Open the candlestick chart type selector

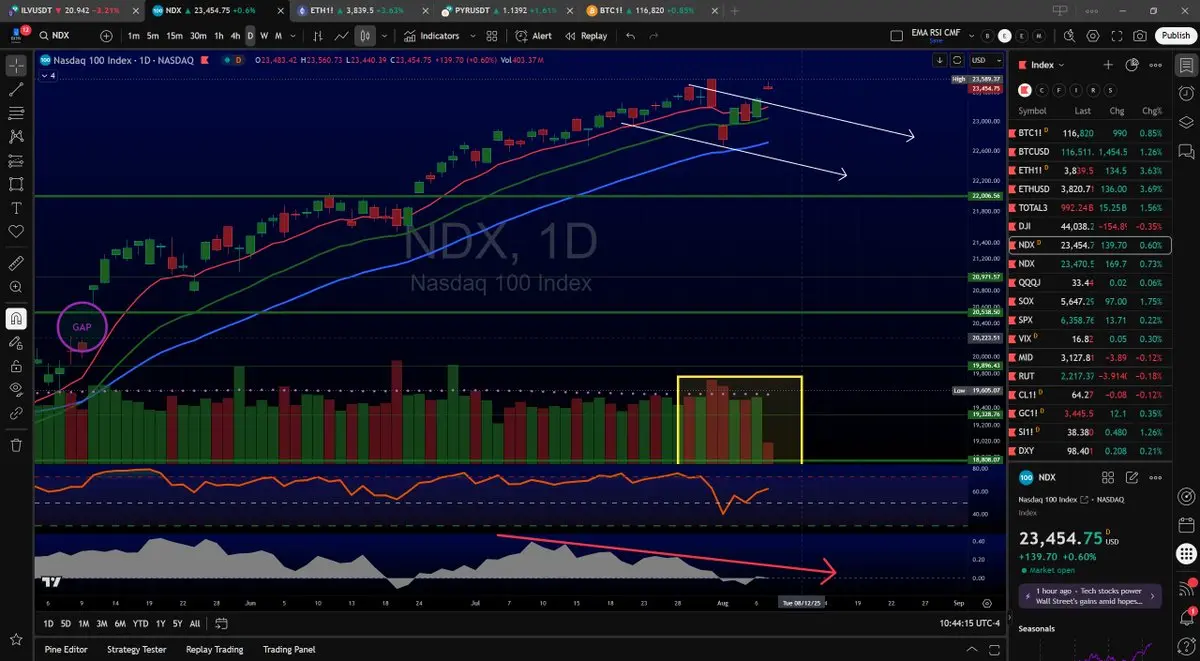pyautogui.click(x=365, y=36)
